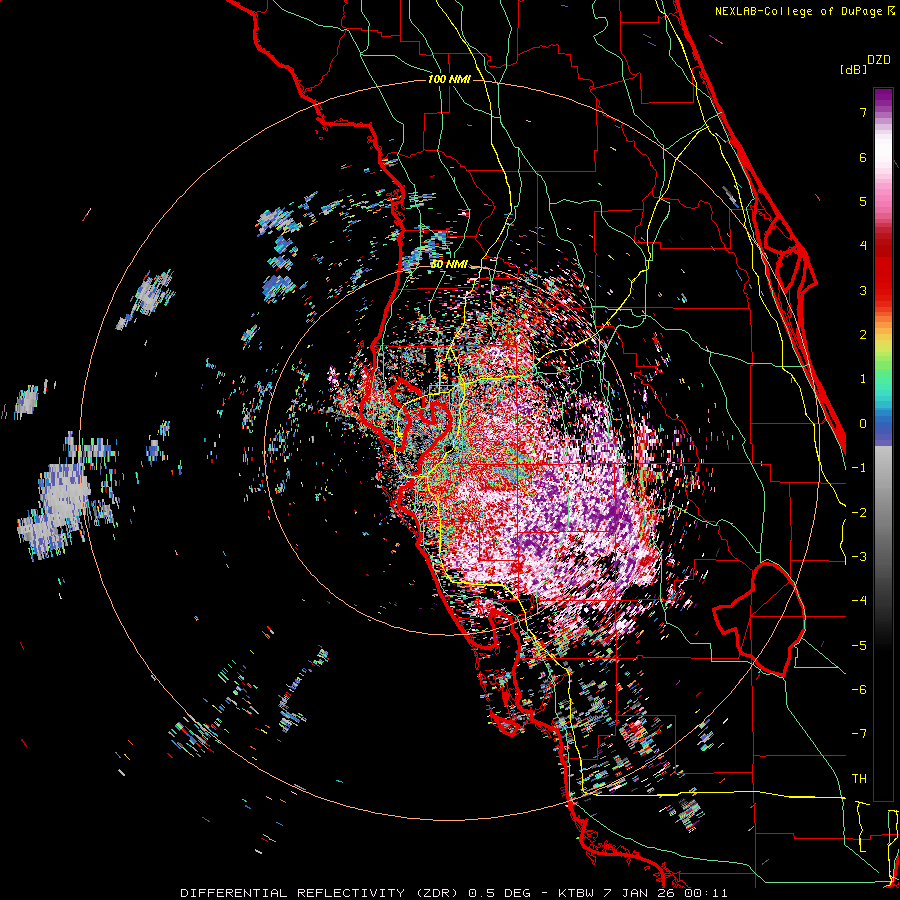Click scale value 7 on the legend
The height and width of the screenshot is (900, 900).
pyautogui.click(x=863, y=112)
